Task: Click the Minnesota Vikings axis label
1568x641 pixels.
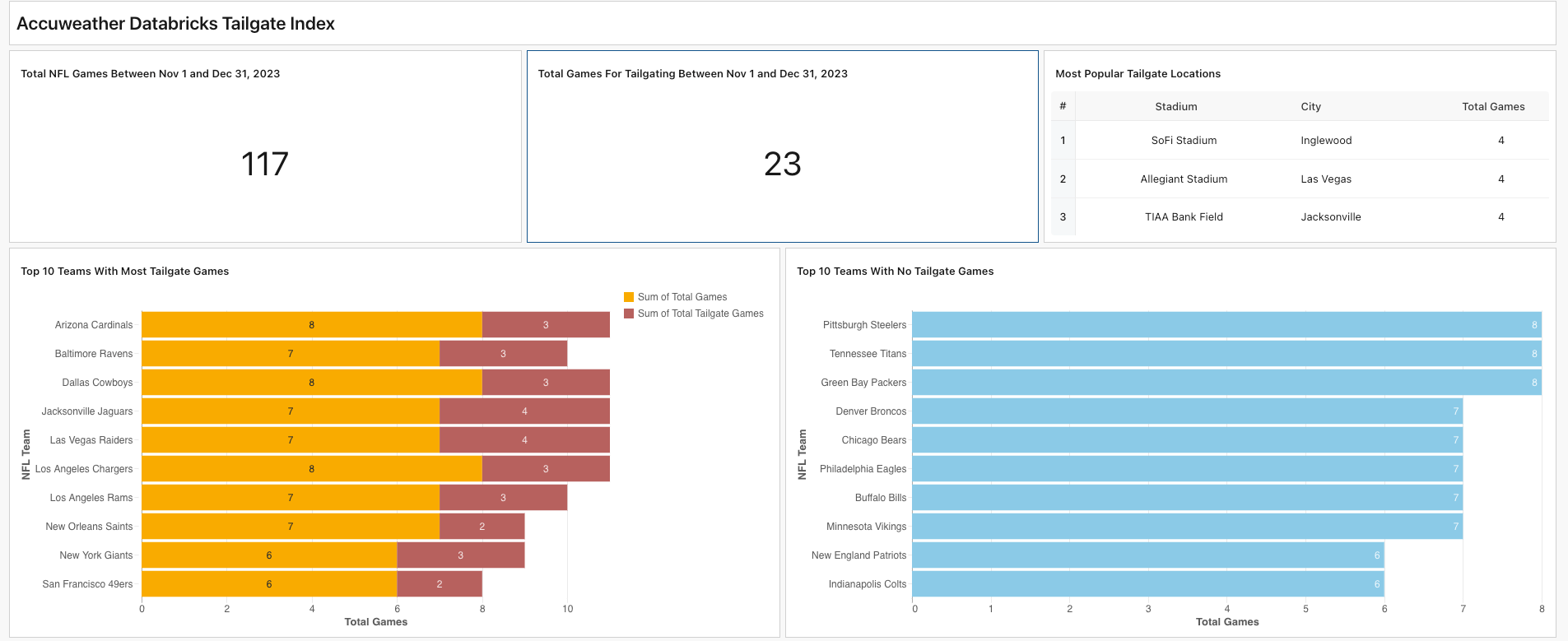Action: (x=866, y=527)
